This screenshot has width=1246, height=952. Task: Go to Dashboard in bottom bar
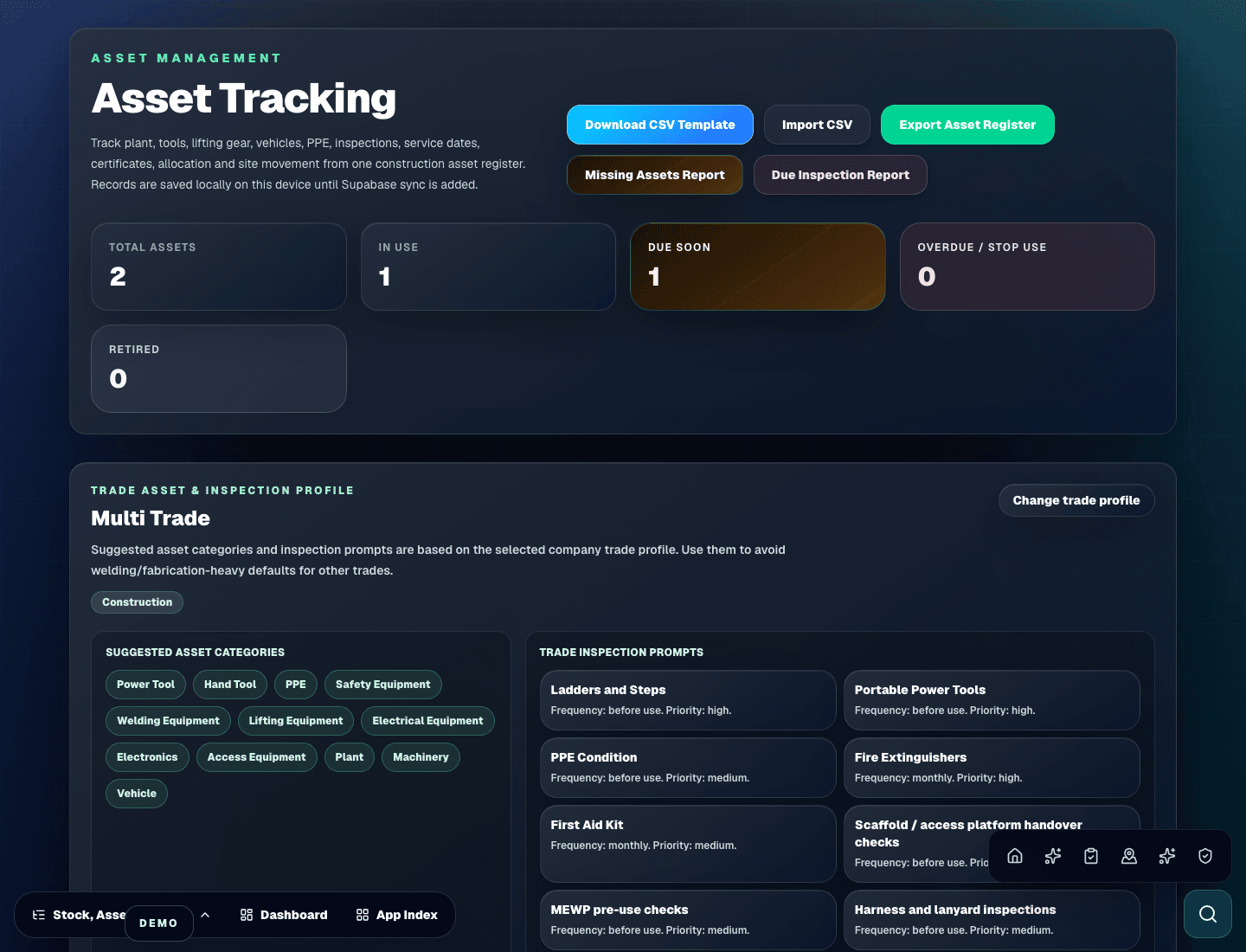(284, 915)
